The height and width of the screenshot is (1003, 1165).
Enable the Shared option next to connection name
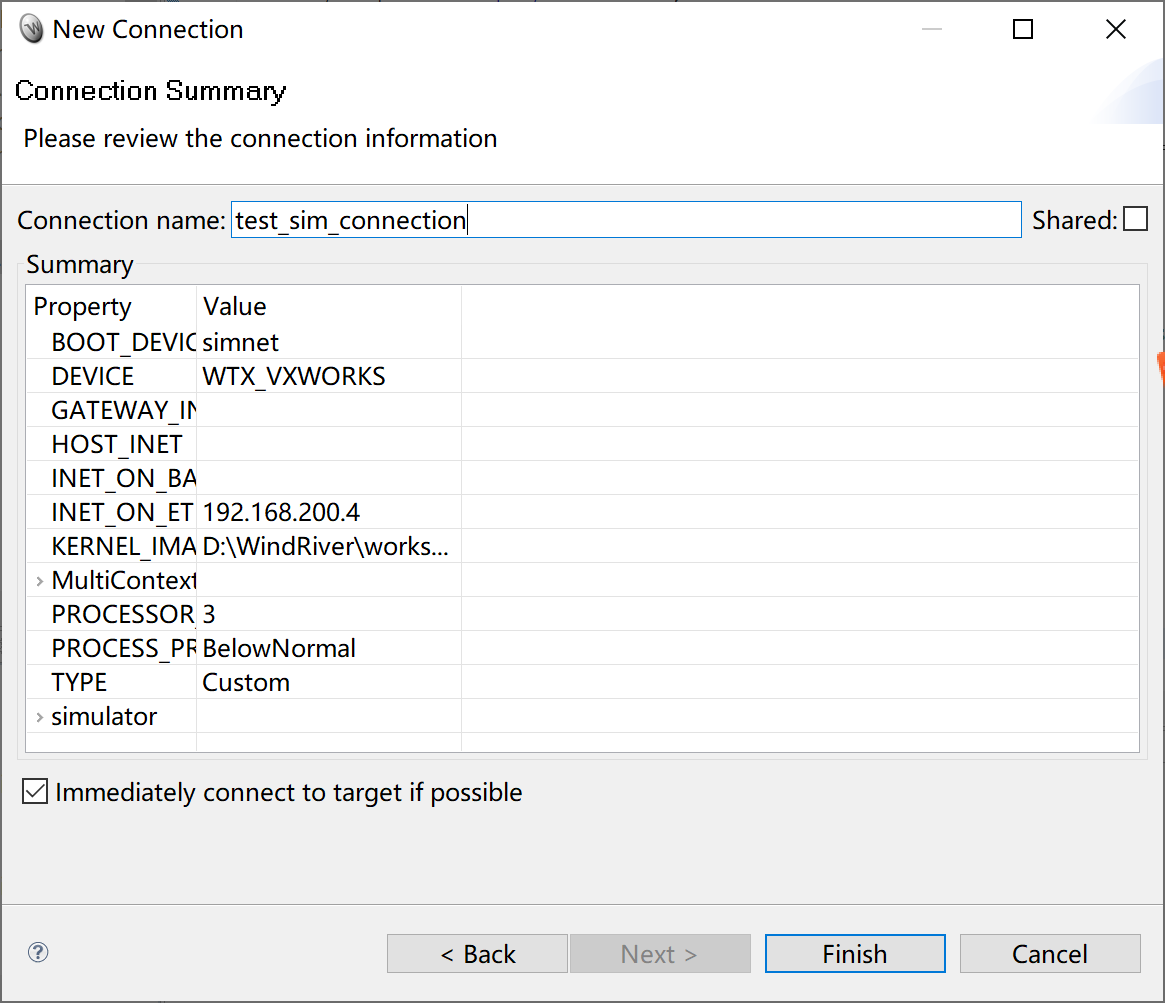click(1136, 218)
